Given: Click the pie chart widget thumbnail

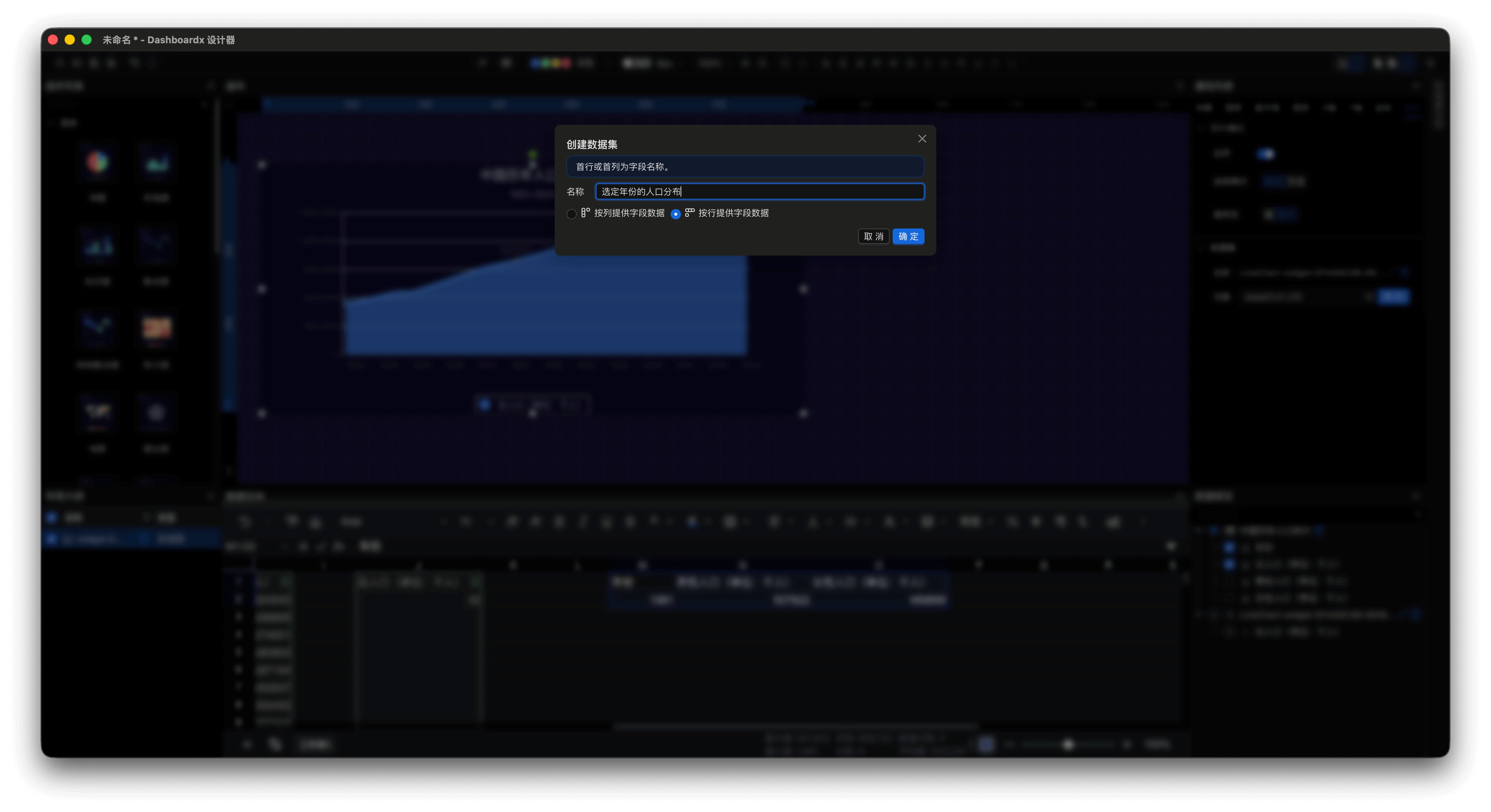Looking at the screenshot, I should (97, 162).
